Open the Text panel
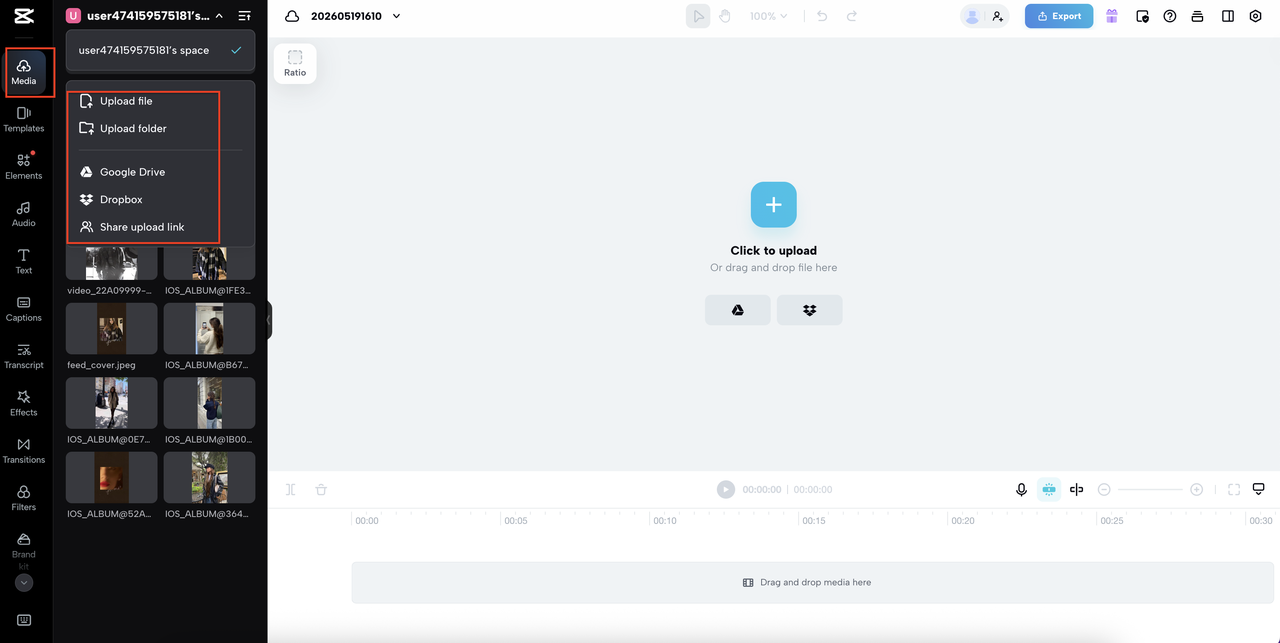 click(24, 261)
